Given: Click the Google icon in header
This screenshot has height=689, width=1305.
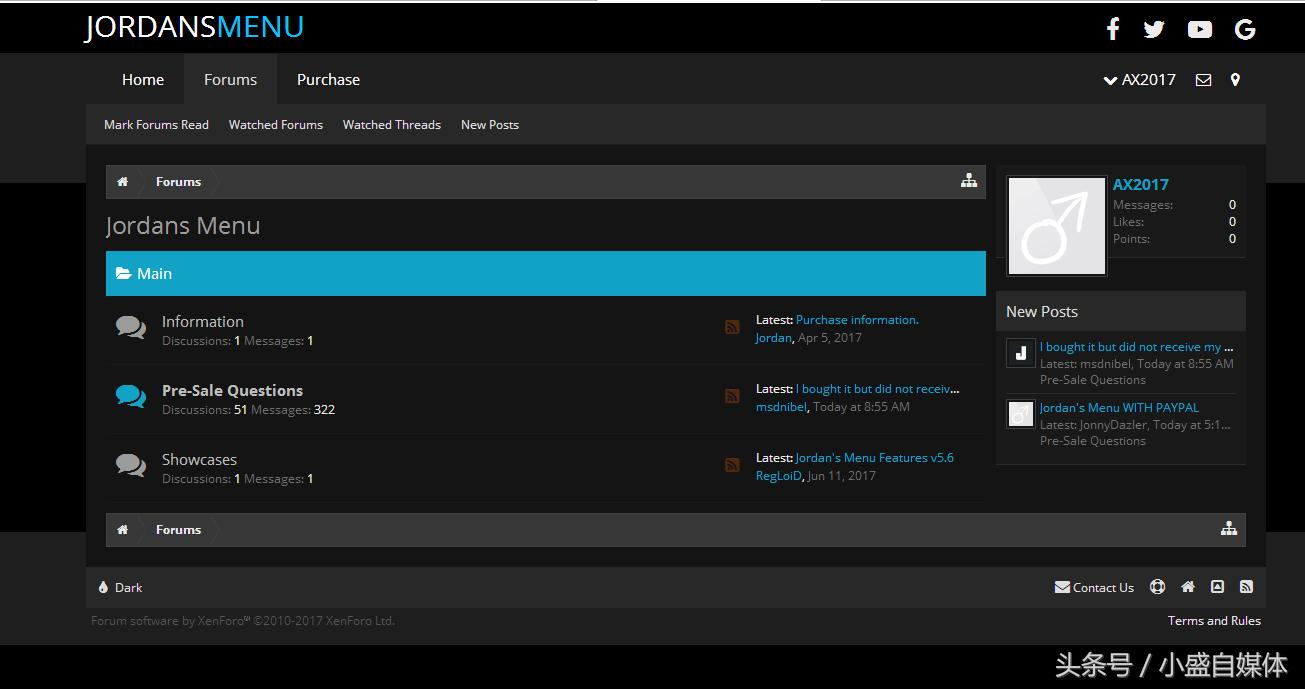Looking at the screenshot, I should click(1245, 29).
